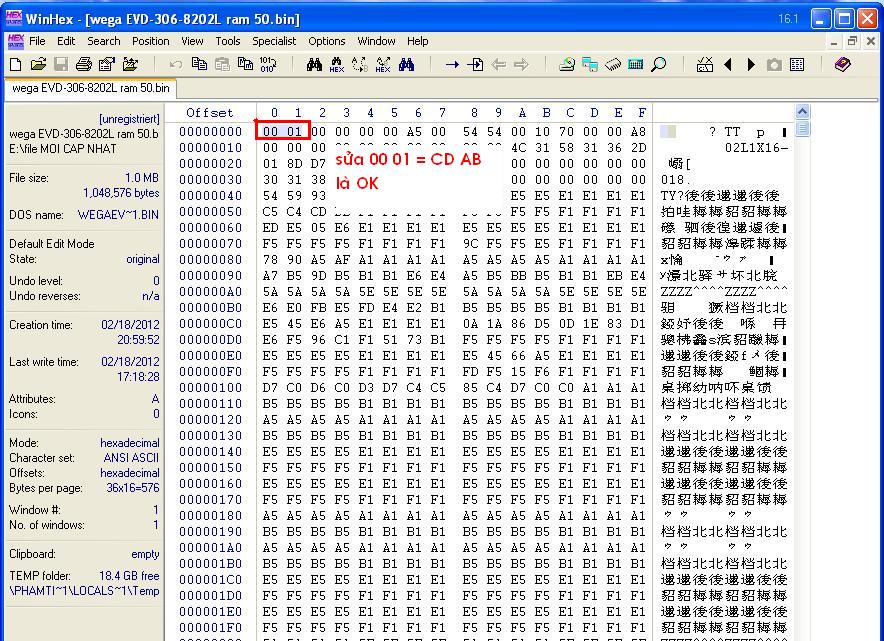Open the Options menu
The image size is (884, 641).
pyautogui.click(x=326, y=41)
